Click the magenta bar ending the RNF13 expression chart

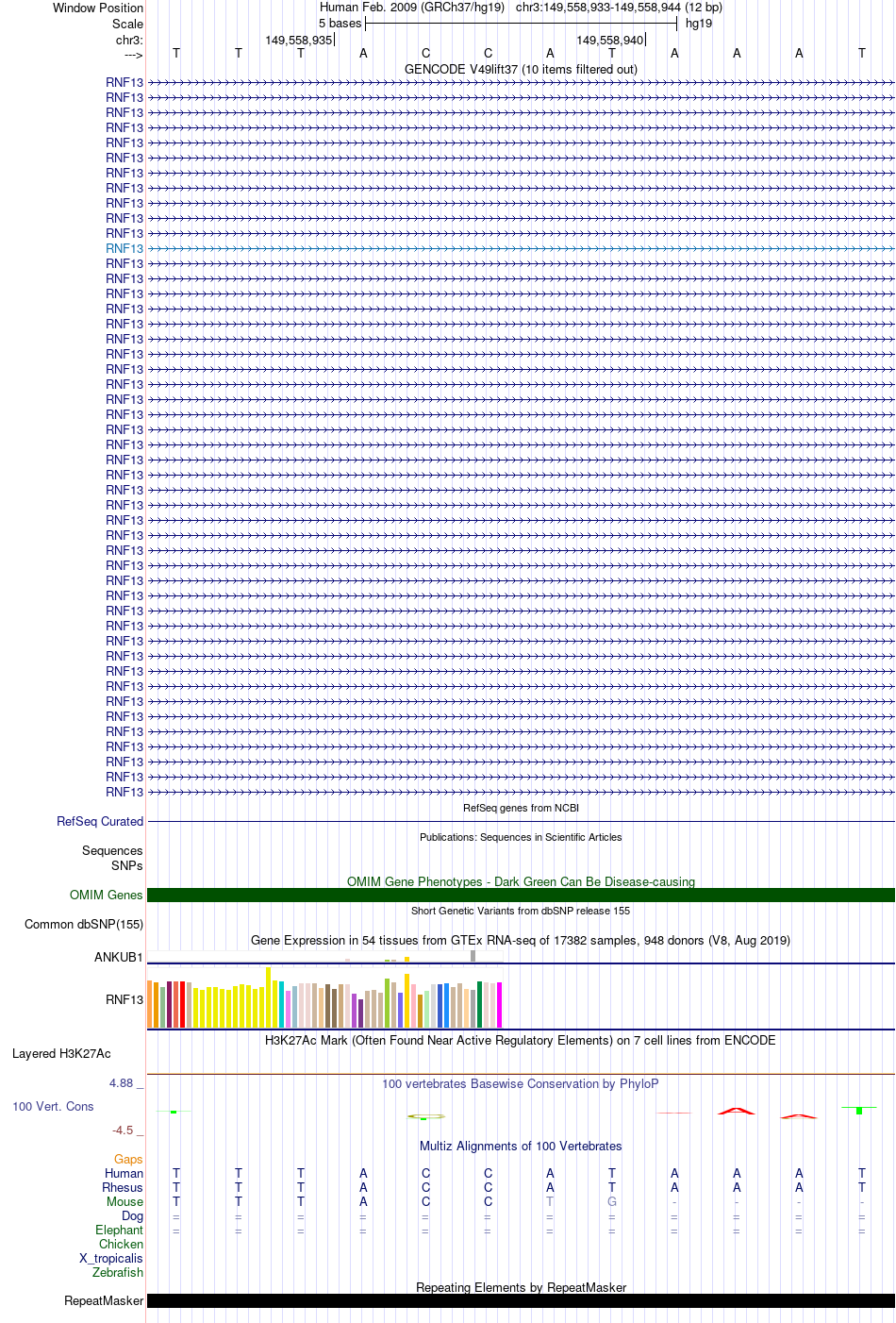click(500, 1005)
